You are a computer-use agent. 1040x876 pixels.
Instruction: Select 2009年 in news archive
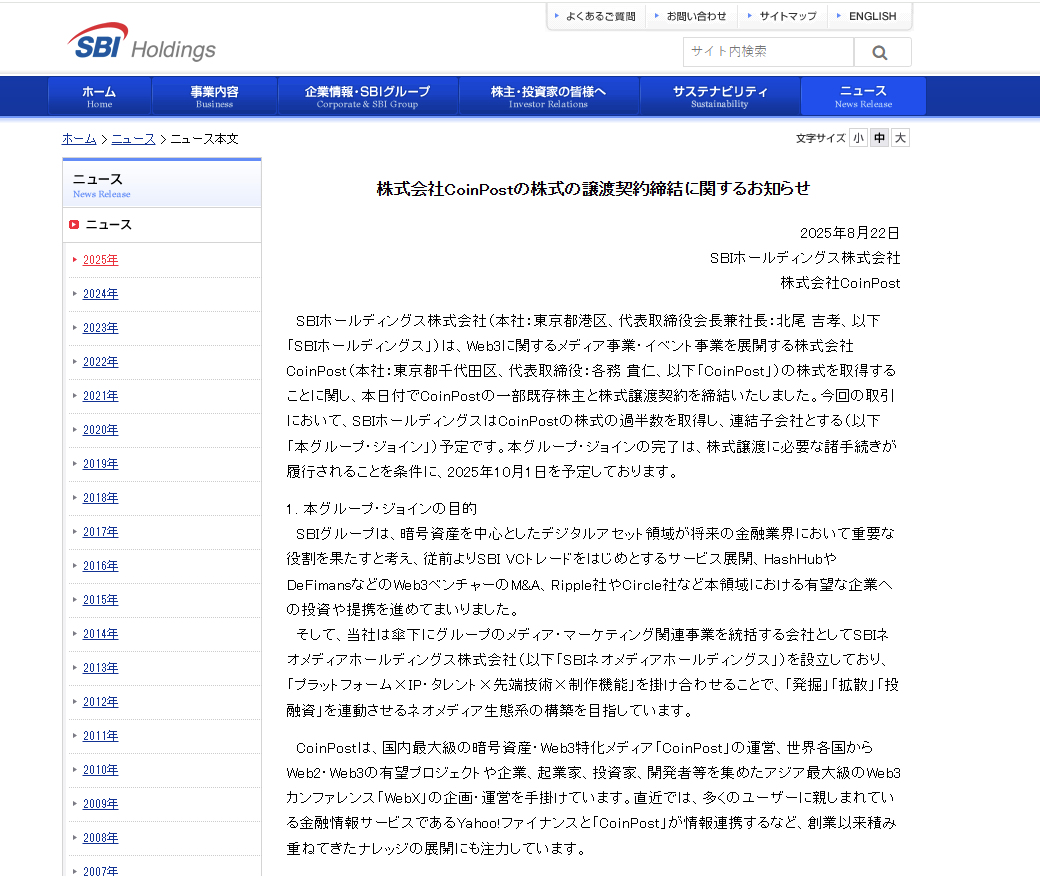click(100, 804)
